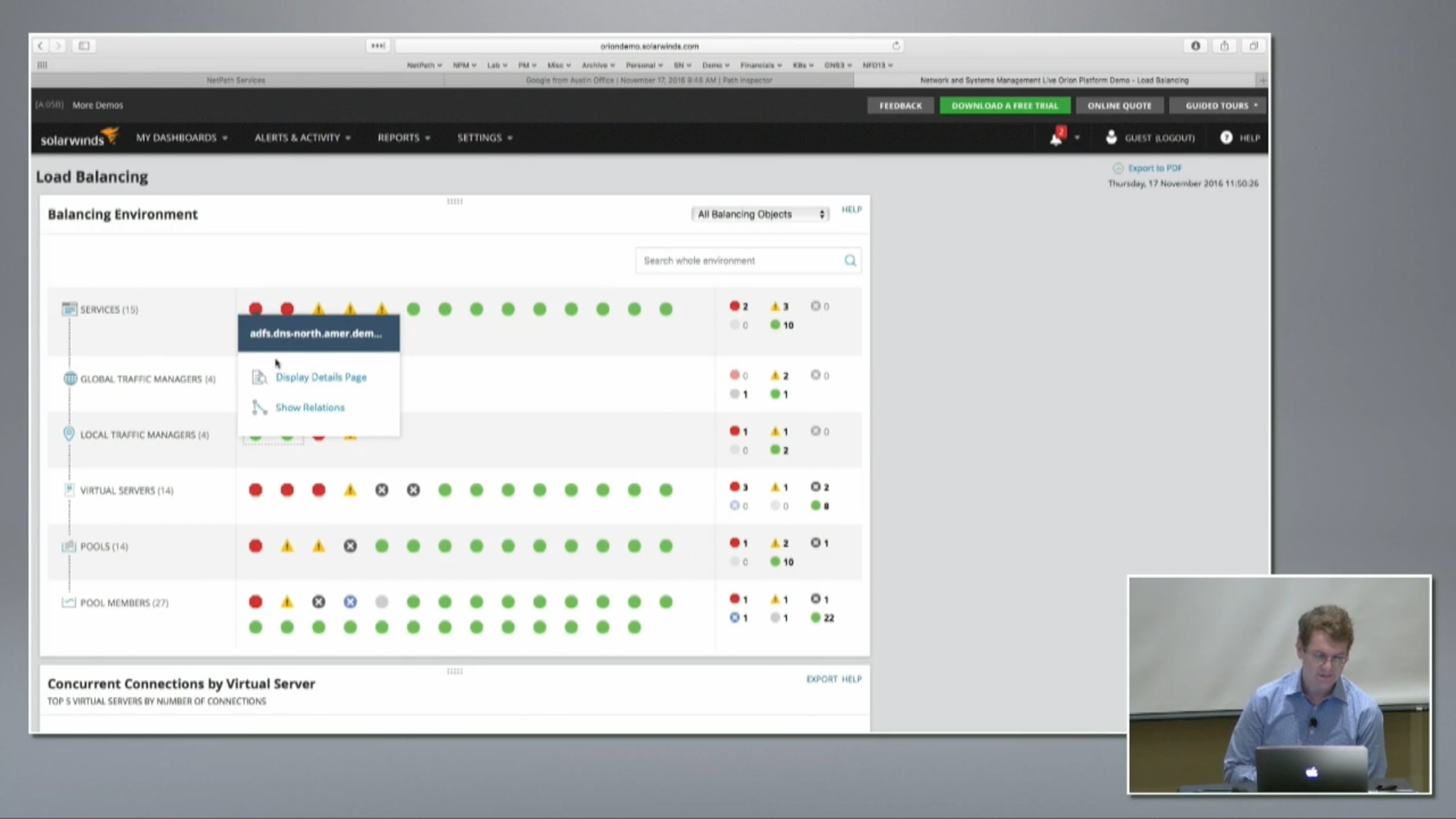1456x819 pixels.
Task: Expand the Settings menu
Action: [x=485, y=138]
